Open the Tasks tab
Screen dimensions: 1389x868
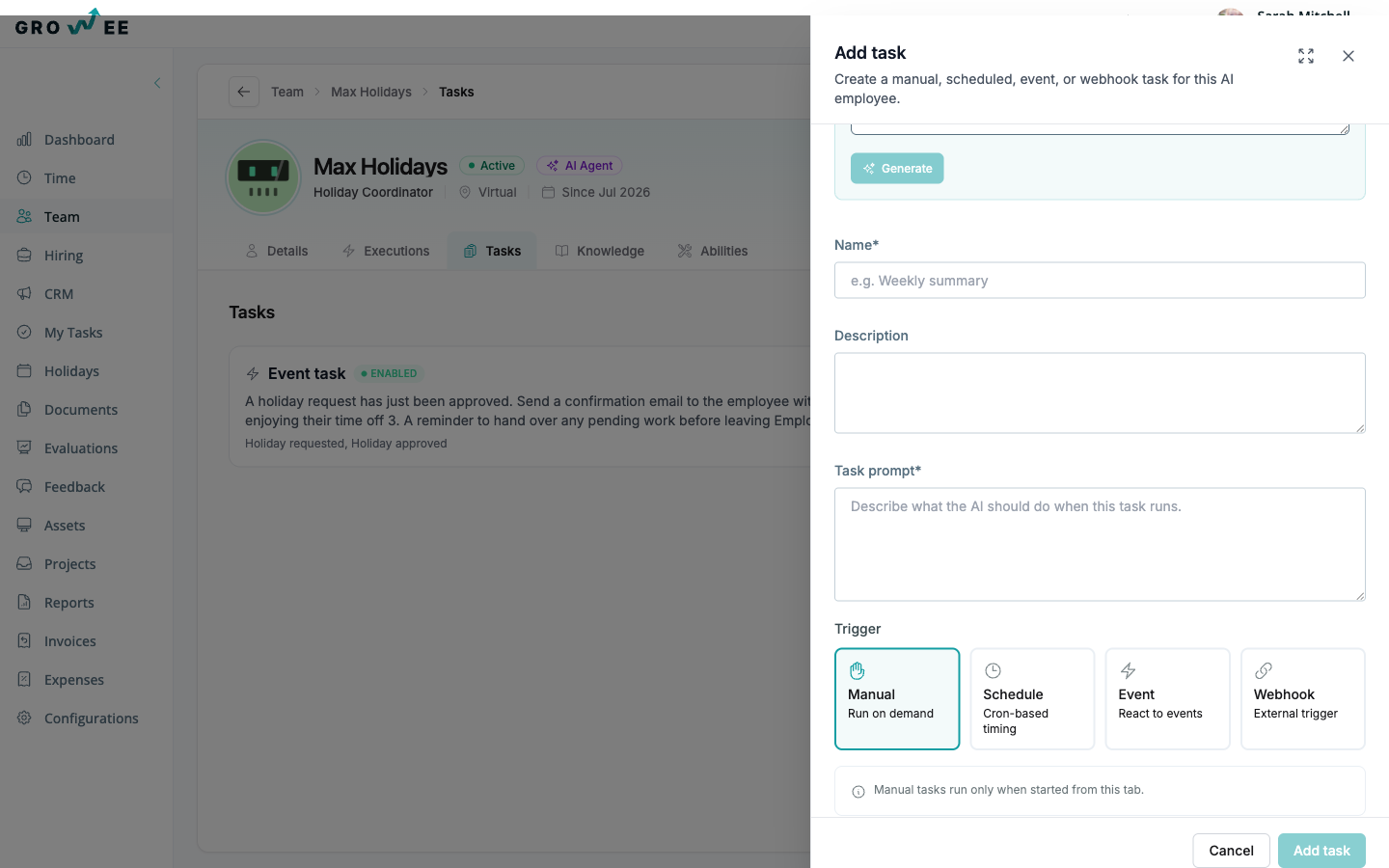click(x=492, y=251)
